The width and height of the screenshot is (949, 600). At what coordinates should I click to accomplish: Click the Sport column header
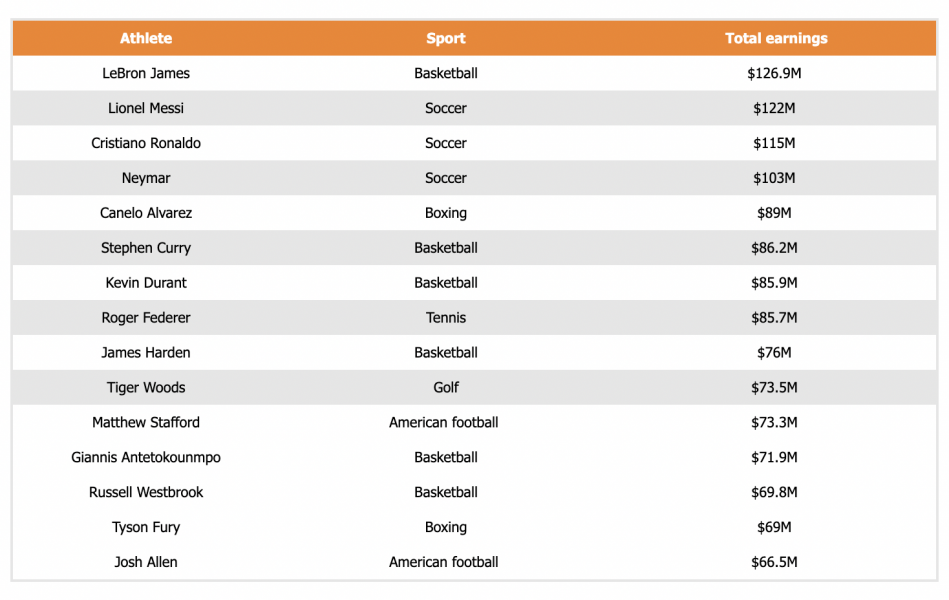tap(446, 38)
